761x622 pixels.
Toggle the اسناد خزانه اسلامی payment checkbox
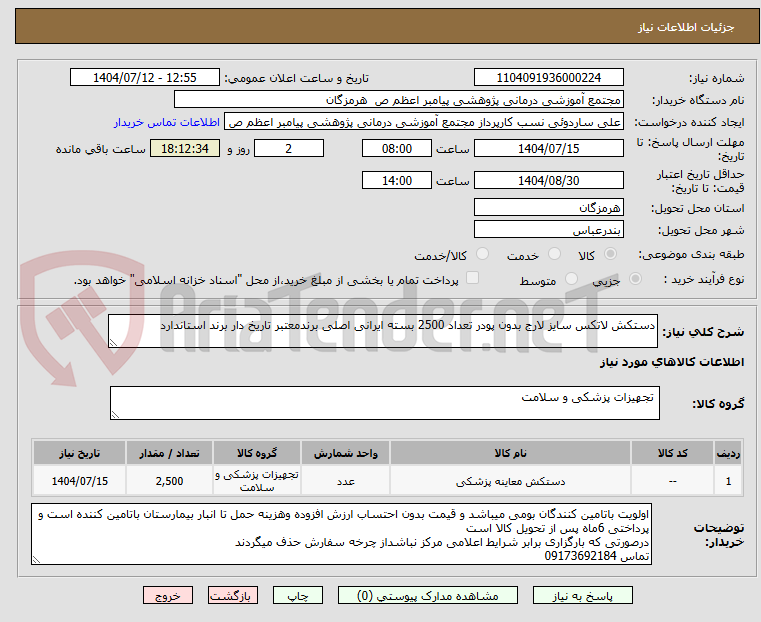[x=472, y=278]
